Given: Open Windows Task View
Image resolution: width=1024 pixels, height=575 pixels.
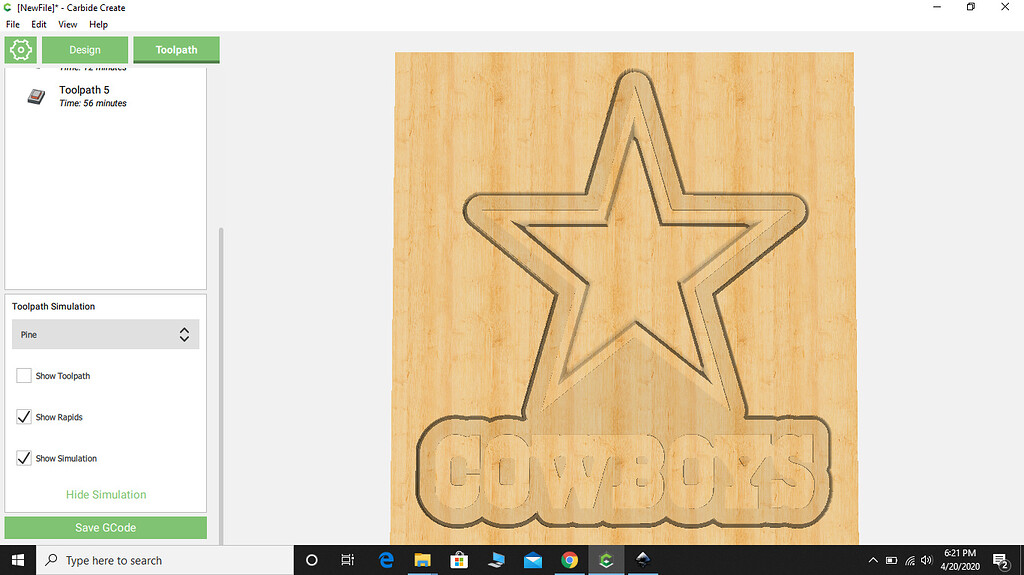Looking at the screenshot, I should point(347,560).
